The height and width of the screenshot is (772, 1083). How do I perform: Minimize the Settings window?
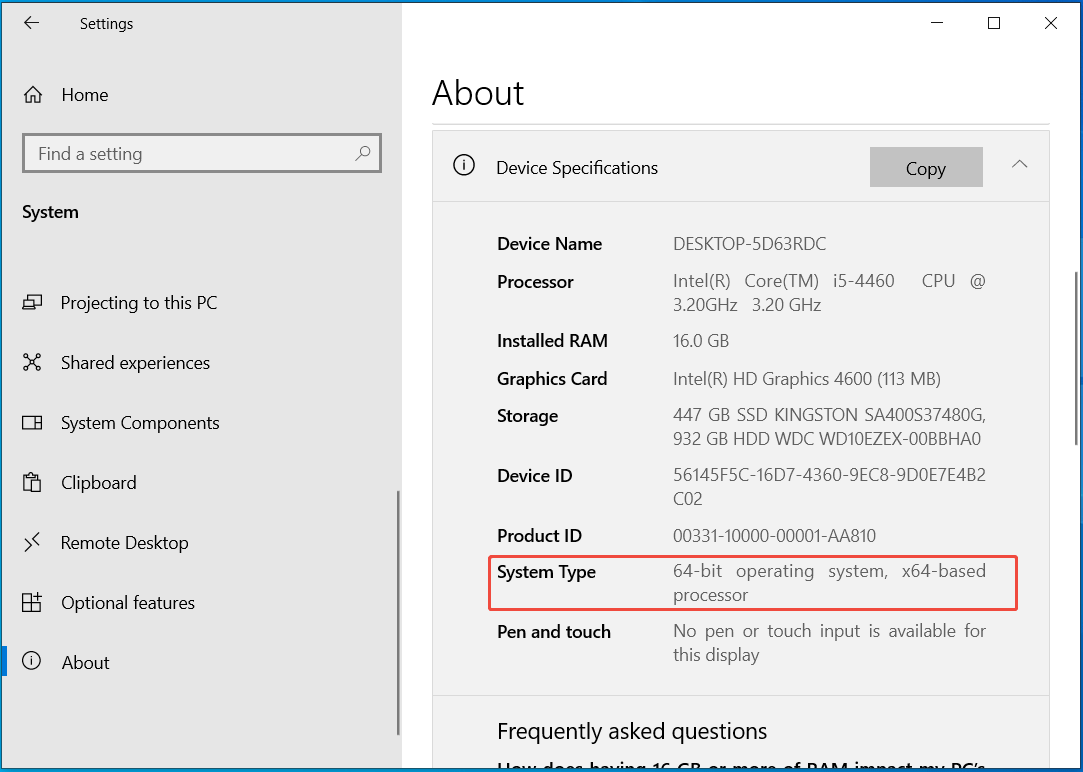pyautogui.click(x=937, y=23)
